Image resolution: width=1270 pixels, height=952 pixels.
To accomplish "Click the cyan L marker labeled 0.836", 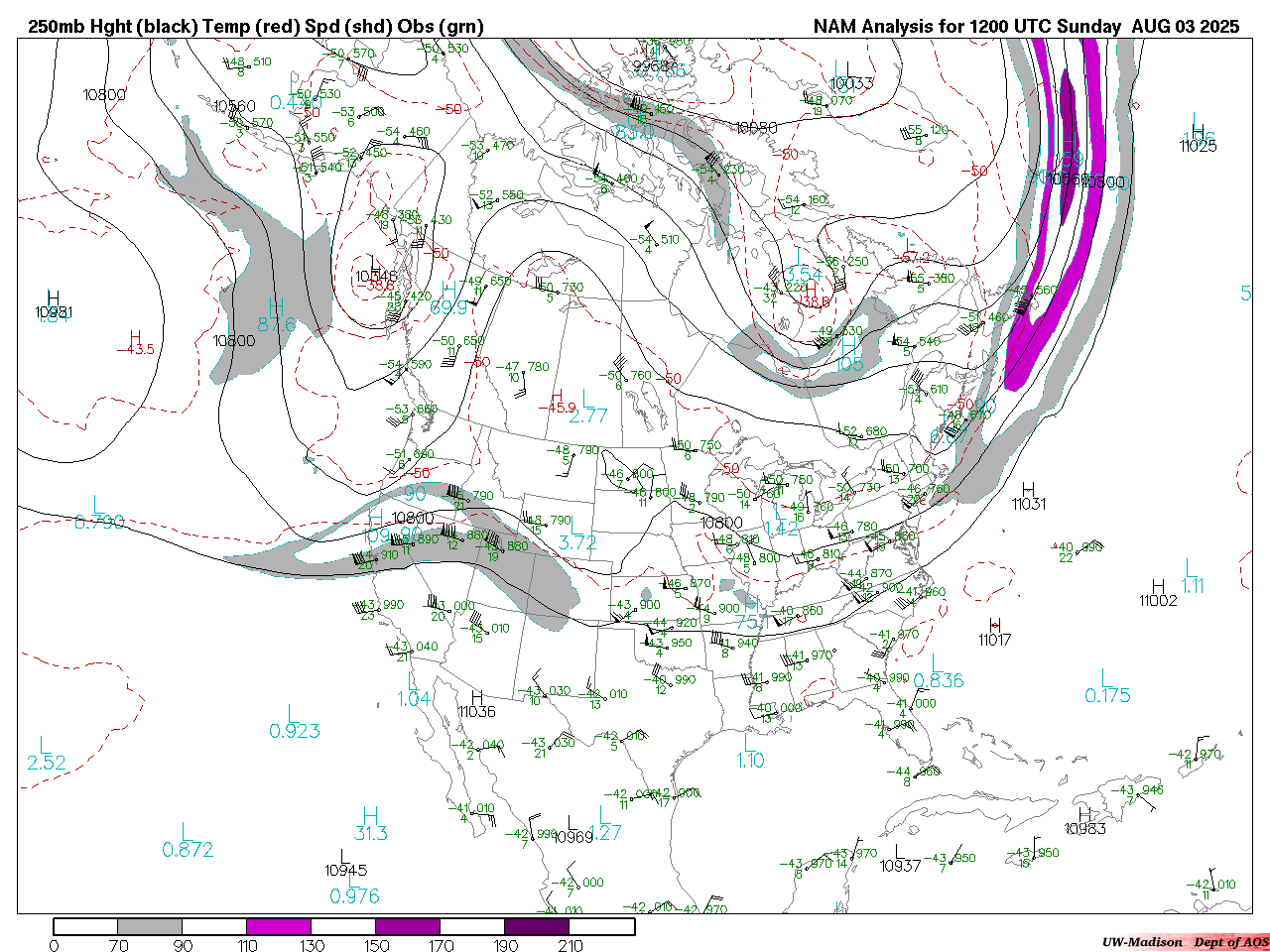I will (935, 662).
